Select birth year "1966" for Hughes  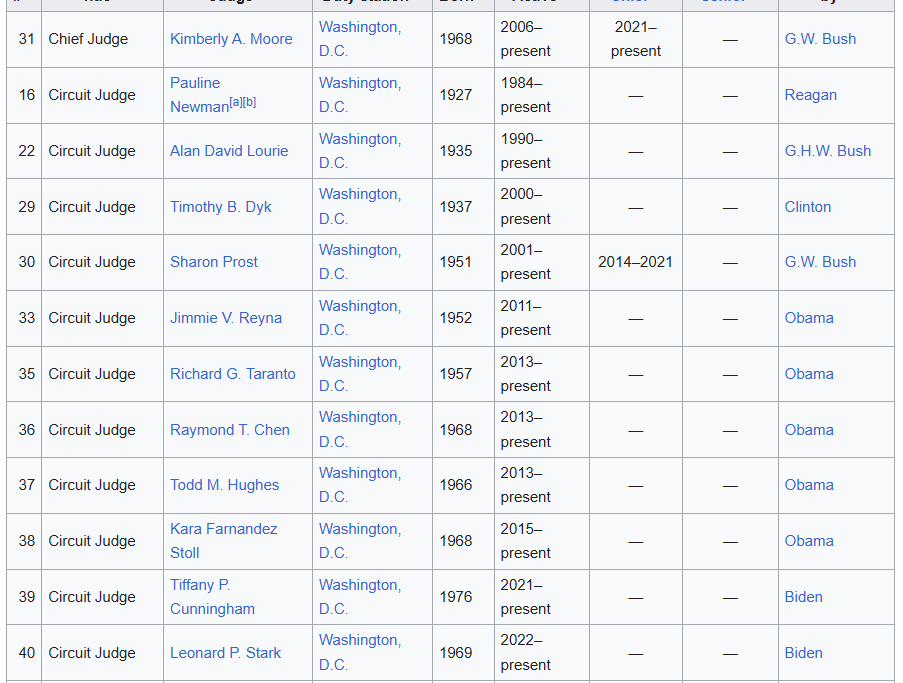[456, 485]
